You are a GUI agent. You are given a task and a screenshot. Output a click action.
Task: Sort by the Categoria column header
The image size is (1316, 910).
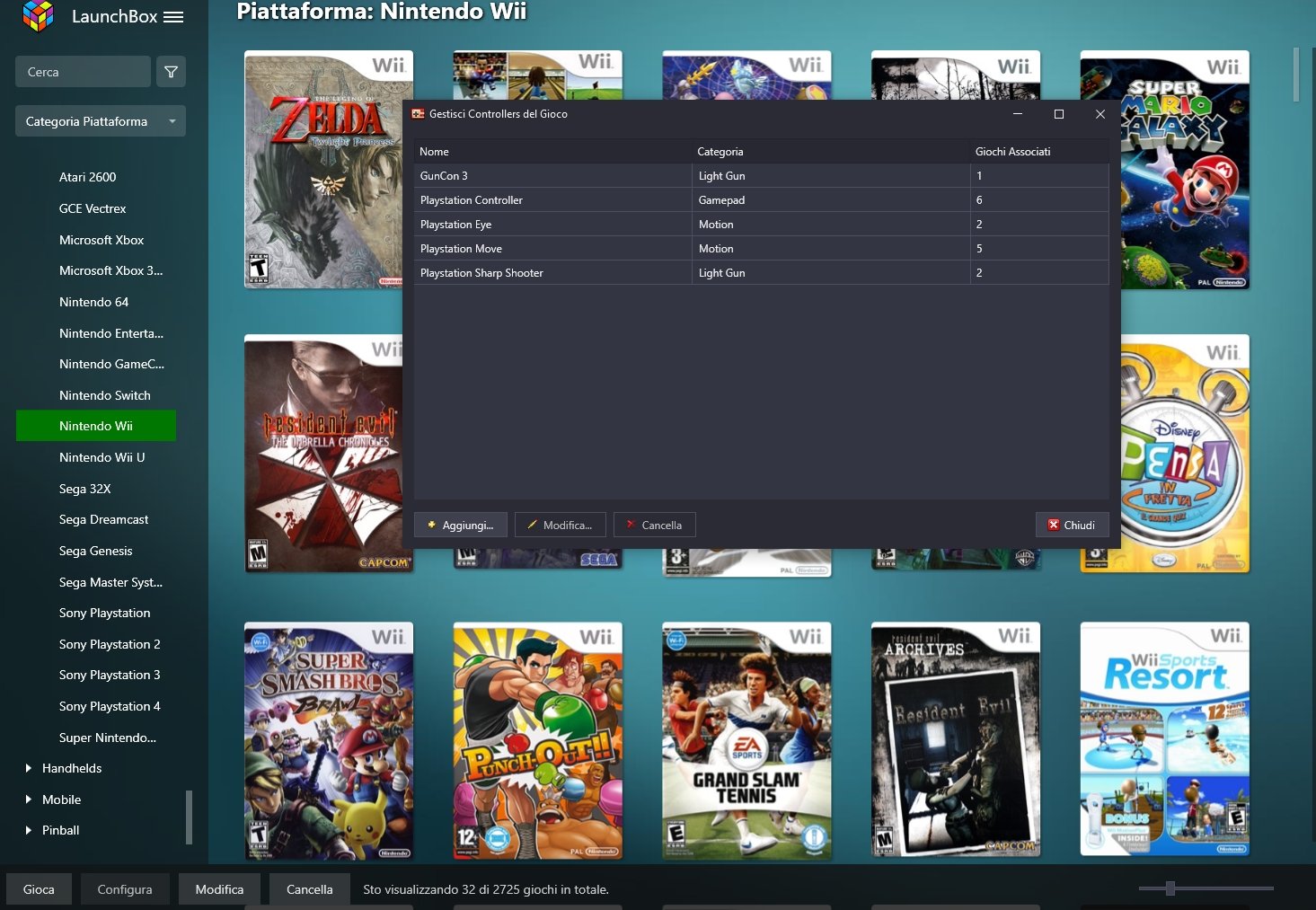pos(831,152)
